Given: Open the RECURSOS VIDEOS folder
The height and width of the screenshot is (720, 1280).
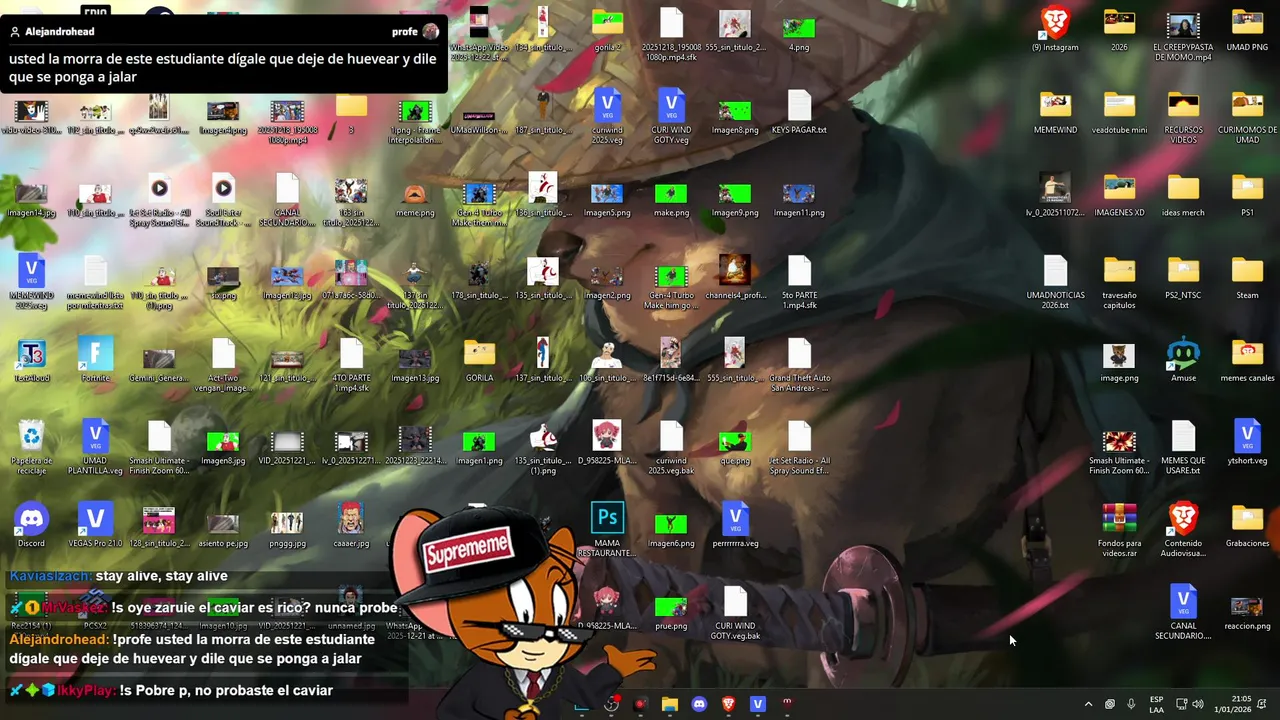Looking at the screenshot, I should [x=1183, y=118].
